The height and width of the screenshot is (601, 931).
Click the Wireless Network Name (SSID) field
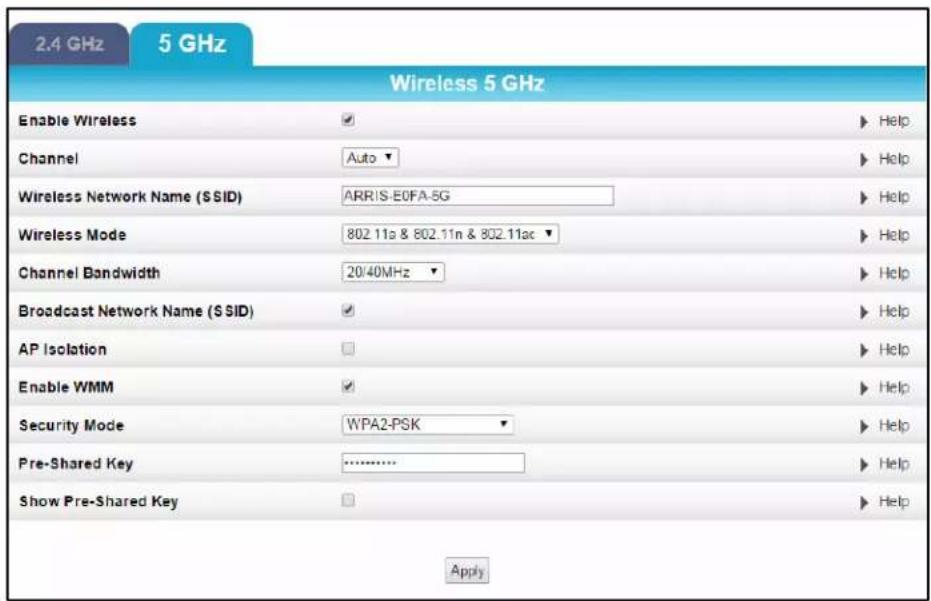pos(478,196)
